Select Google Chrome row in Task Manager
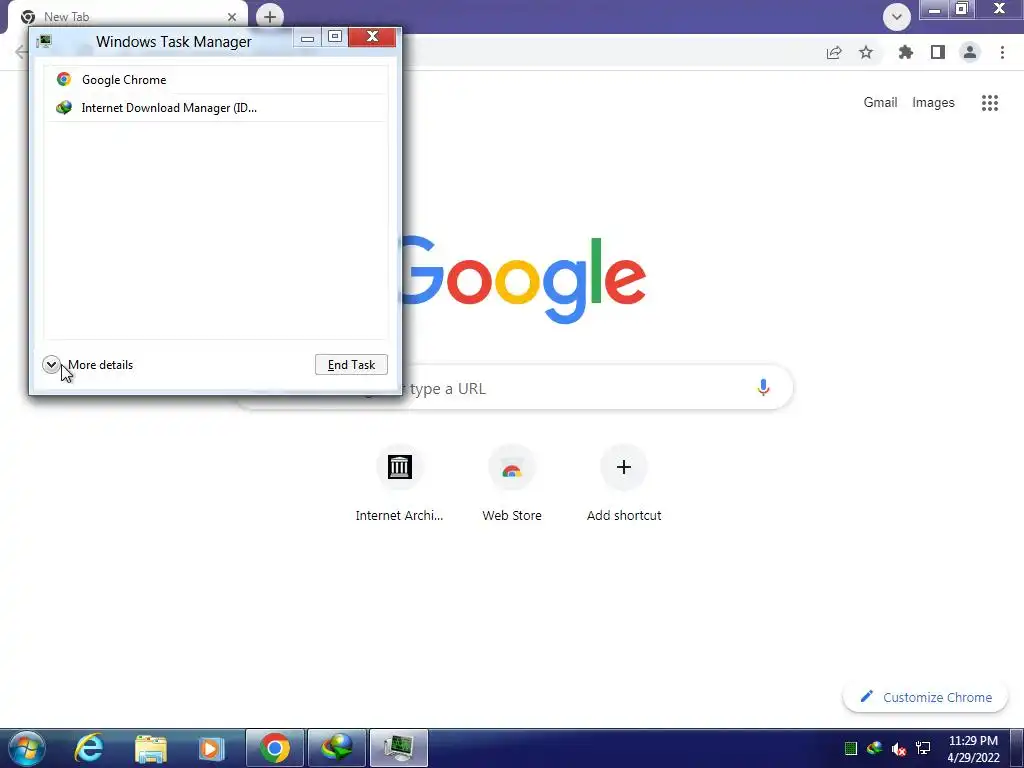 [217, 80]
